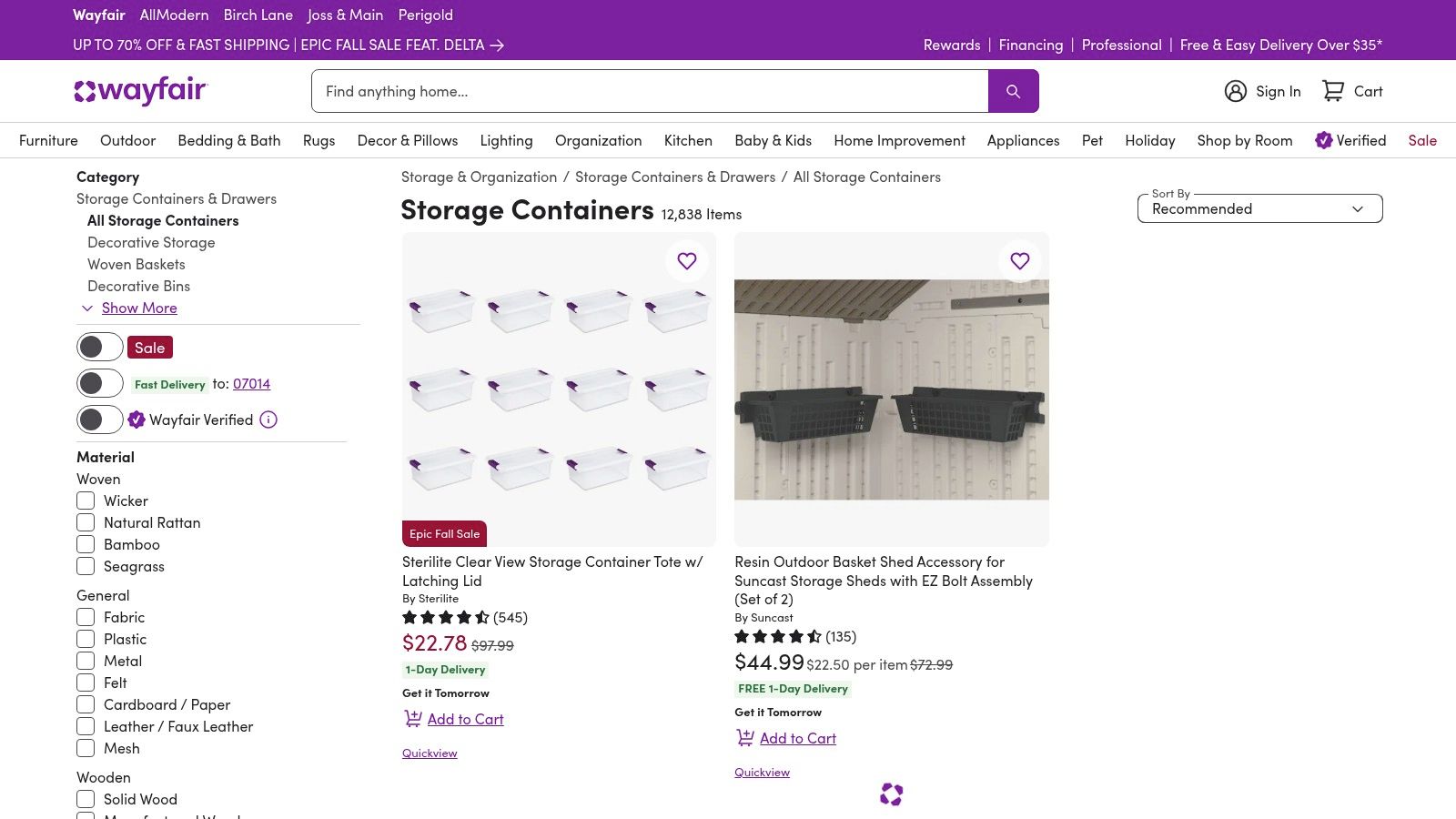The height and width of the screenshot is (819, 1456).
Task: Favorite the Suncast basket with heart icon
Action: coord(1019,261)
